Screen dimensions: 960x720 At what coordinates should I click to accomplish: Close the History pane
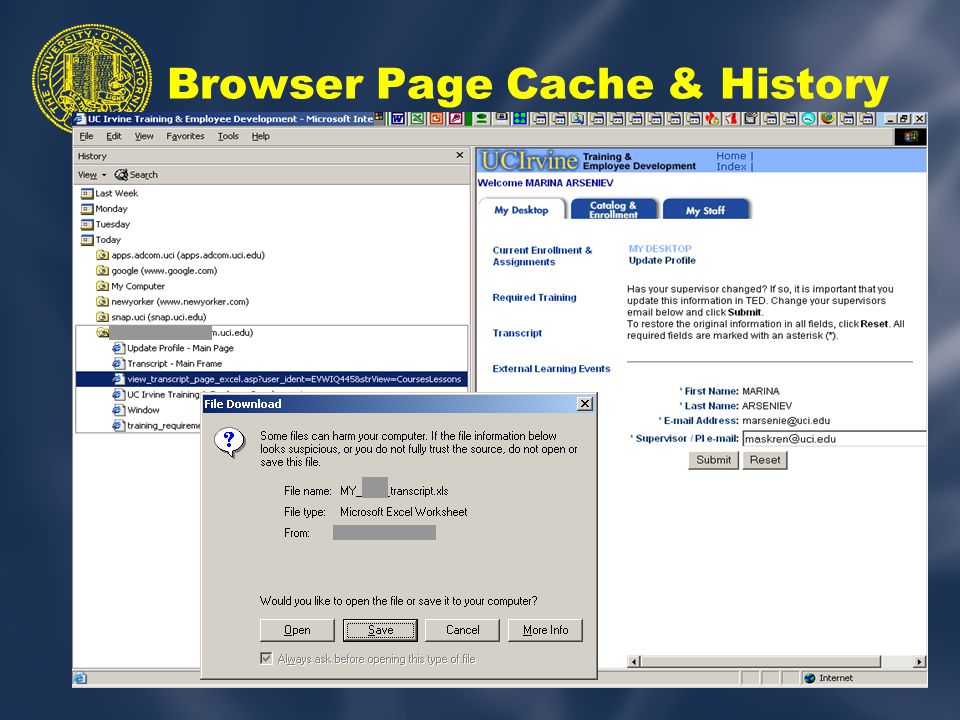460,156
